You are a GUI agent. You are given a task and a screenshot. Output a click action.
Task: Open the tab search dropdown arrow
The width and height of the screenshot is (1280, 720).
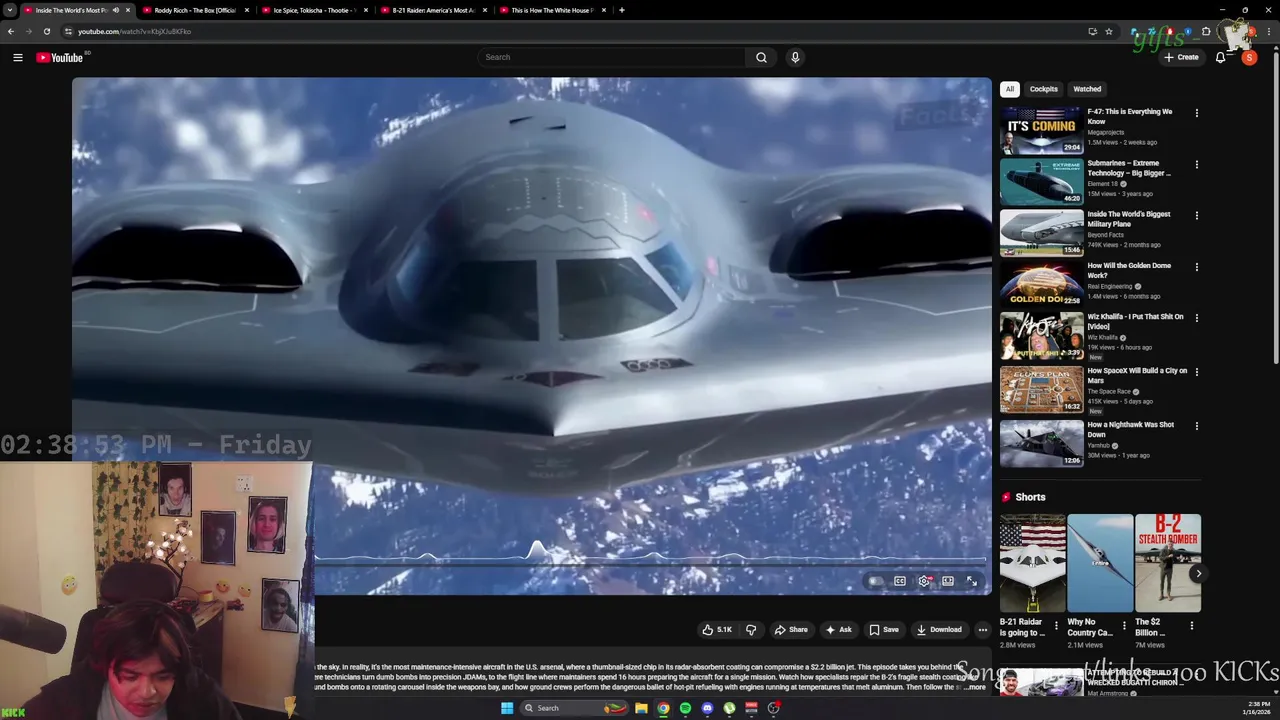click(11, 10)
